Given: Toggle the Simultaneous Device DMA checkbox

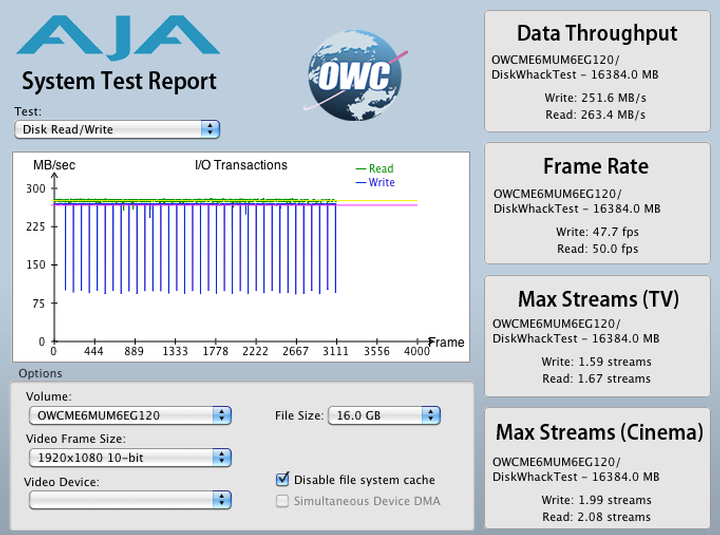Looking at the screenshot, I should pos(283,500).
